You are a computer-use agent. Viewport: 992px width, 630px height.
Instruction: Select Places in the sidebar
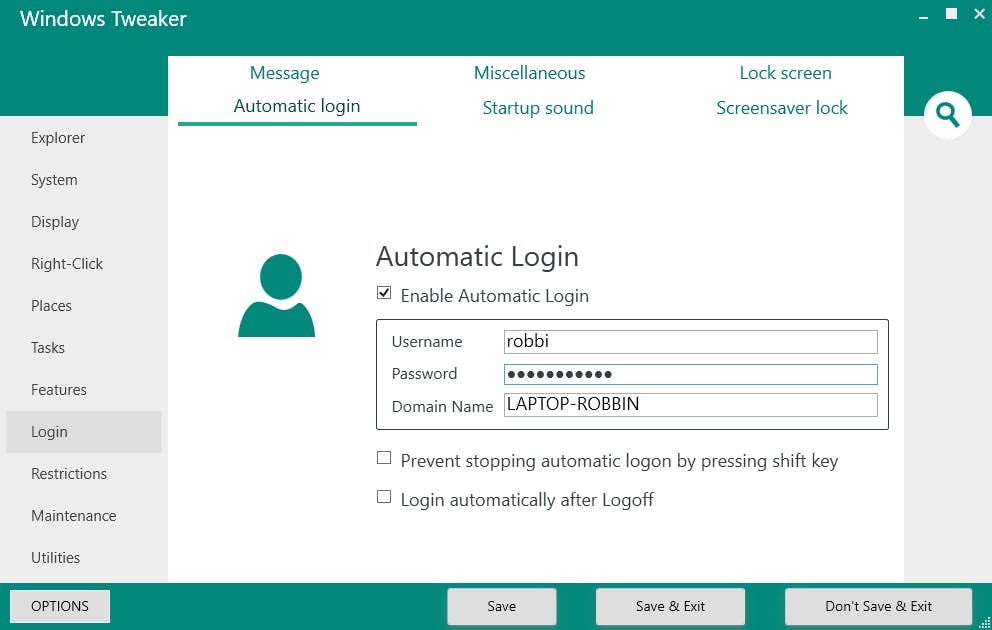click(84, 306)
